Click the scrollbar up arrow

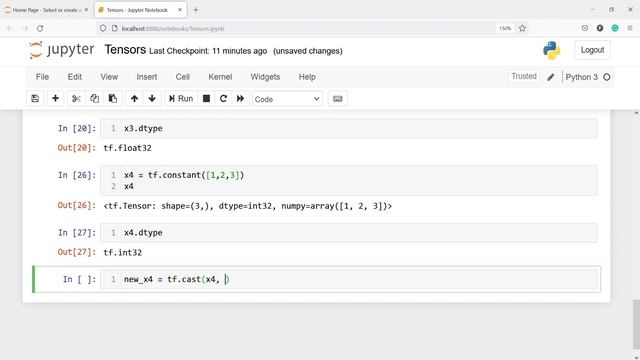(x=636, y=113)
